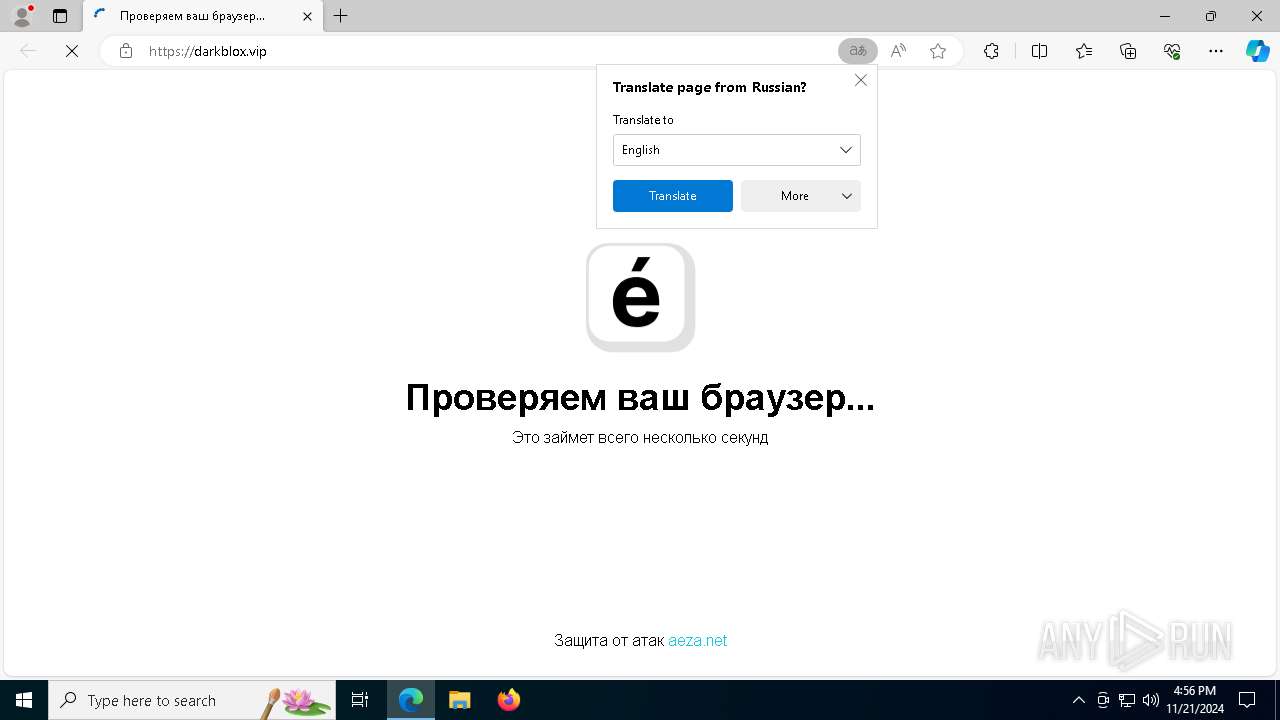Expand the More options chevron

click(847, 196)
